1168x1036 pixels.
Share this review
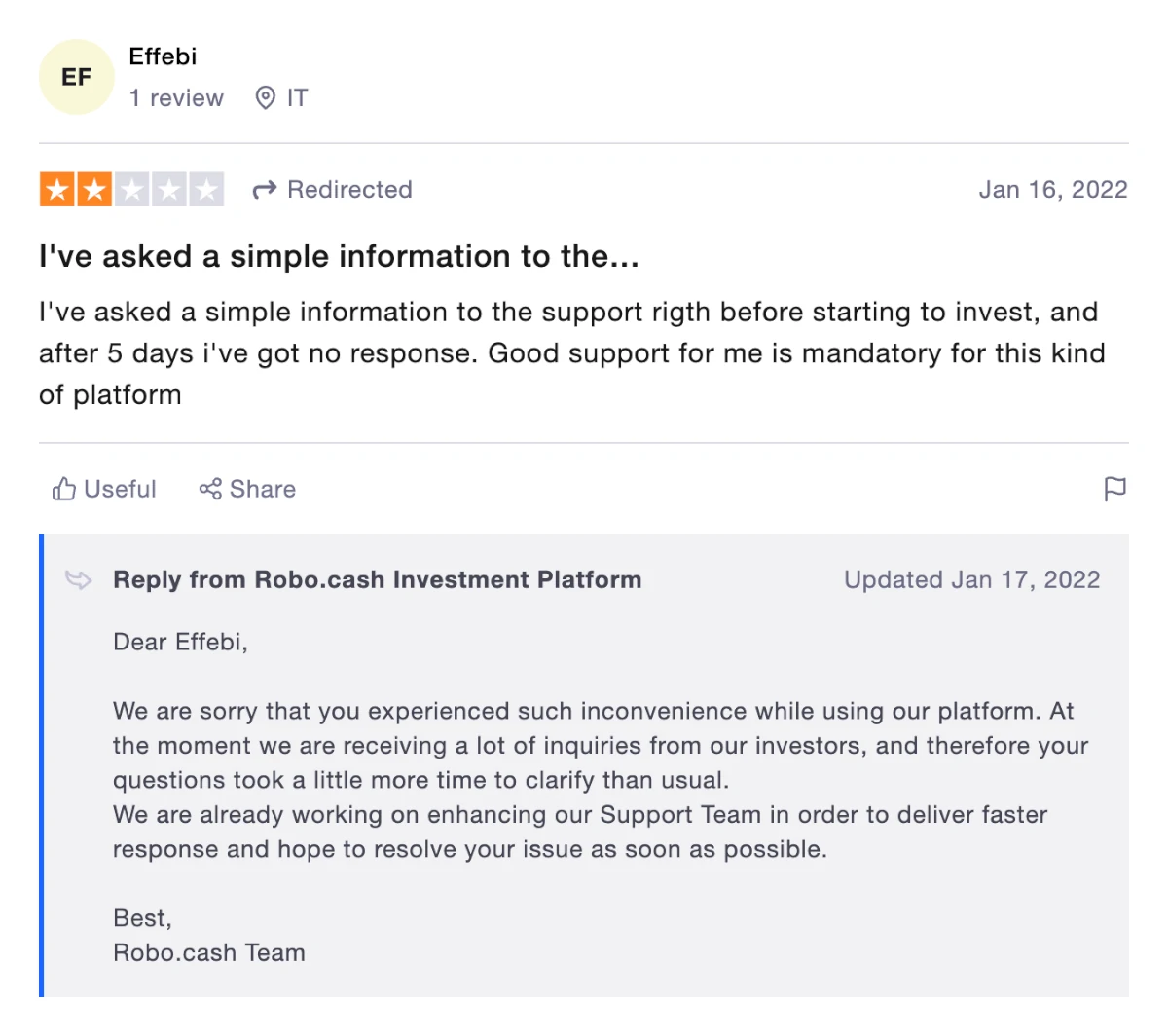click(x=247, y=489)
